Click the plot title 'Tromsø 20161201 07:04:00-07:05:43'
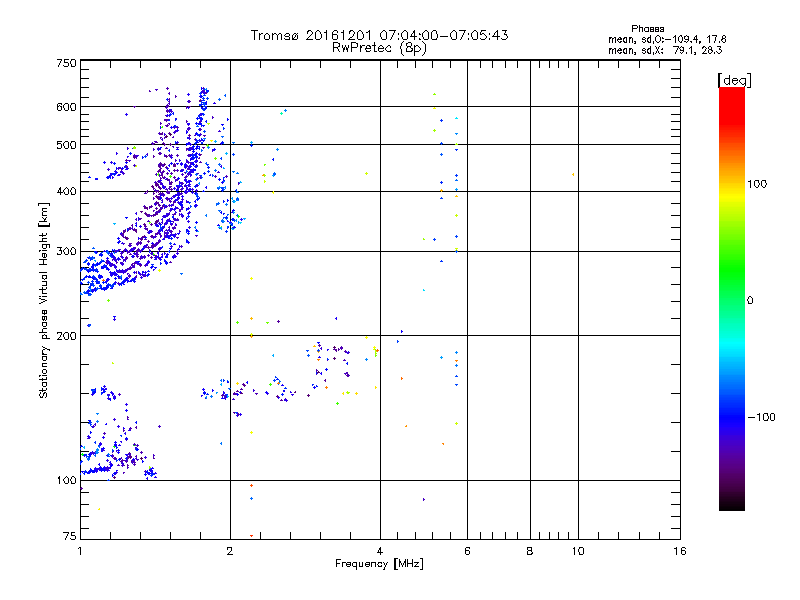800x600 pixels. click(x=379, y=35)
